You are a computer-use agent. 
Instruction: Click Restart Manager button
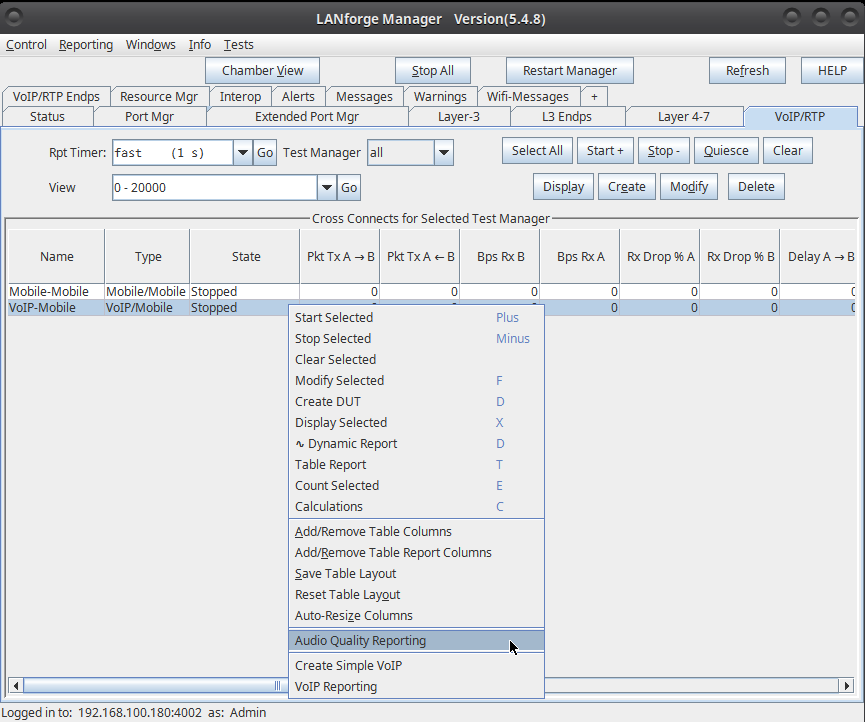(570, 71)
